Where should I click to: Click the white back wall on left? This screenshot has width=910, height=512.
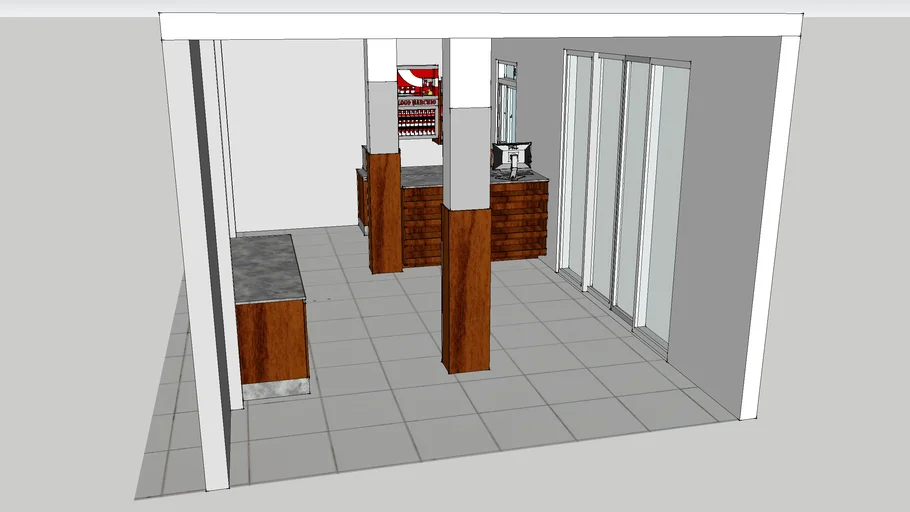point(290,130)
